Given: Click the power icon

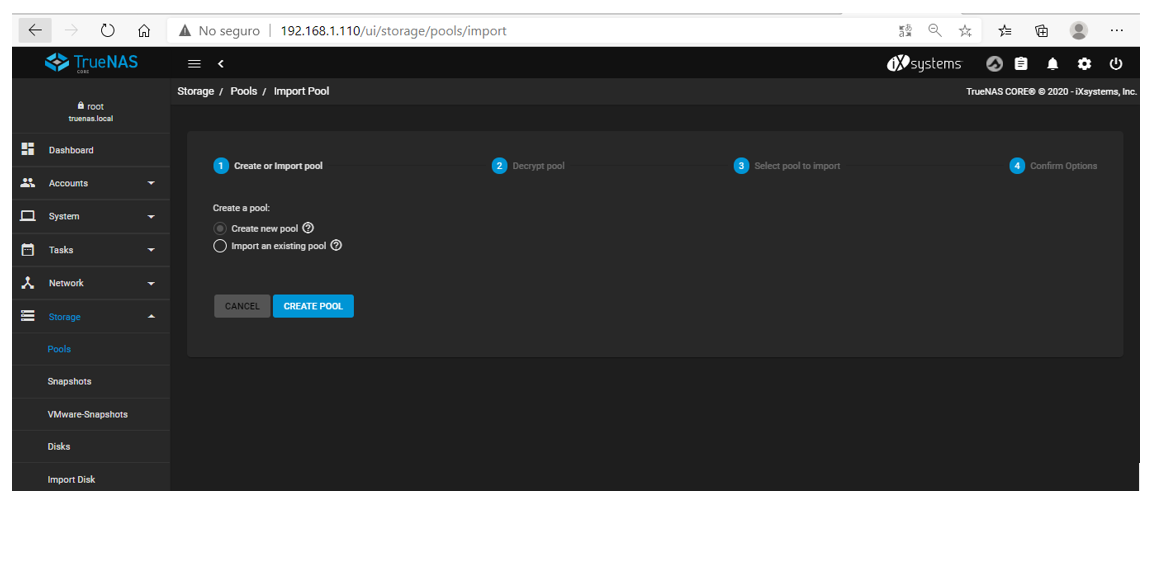Looking at the screenshot, I should click(x=1115, y=64).
